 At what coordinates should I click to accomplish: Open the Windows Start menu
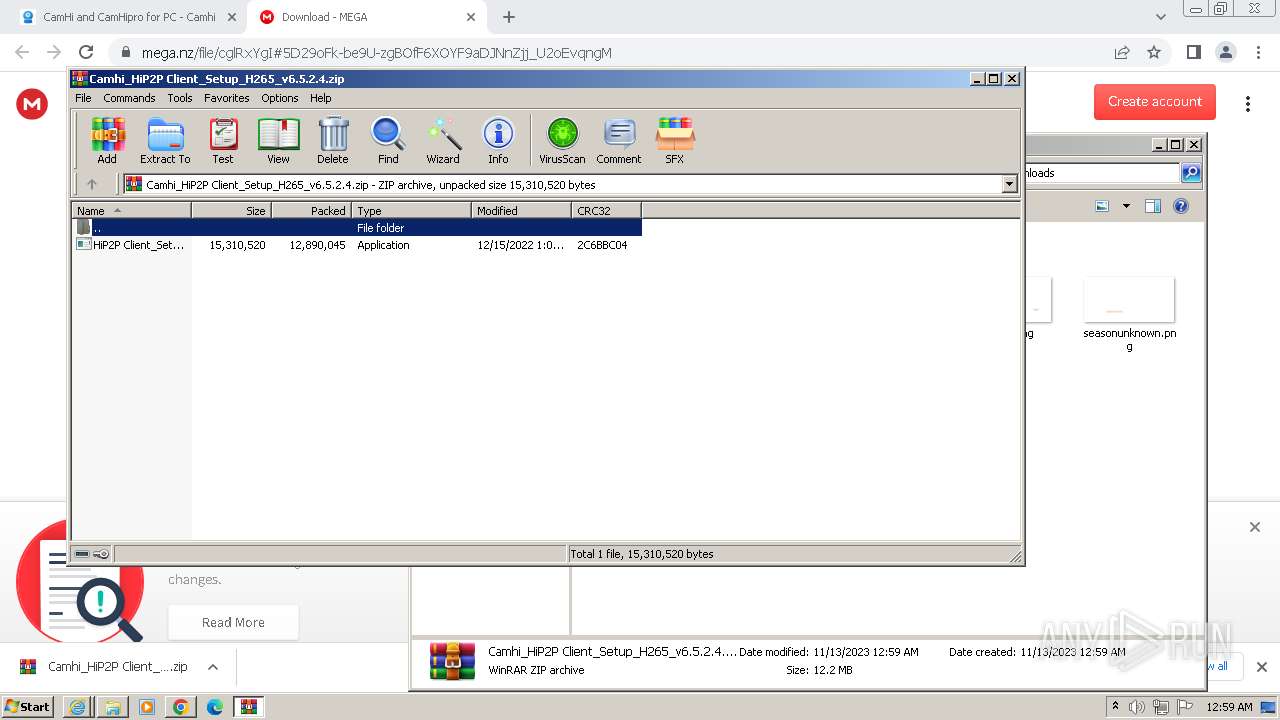[27, 706]
